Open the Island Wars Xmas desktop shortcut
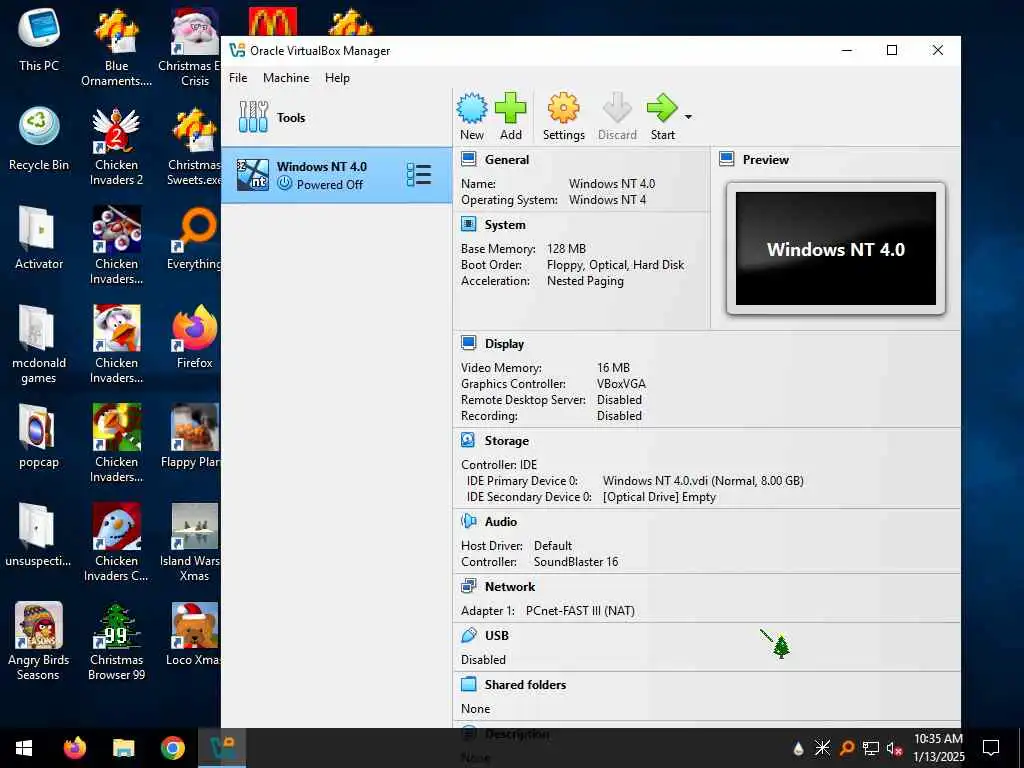The width and height of the screenshot is (1024, 768). pos(193,543)
